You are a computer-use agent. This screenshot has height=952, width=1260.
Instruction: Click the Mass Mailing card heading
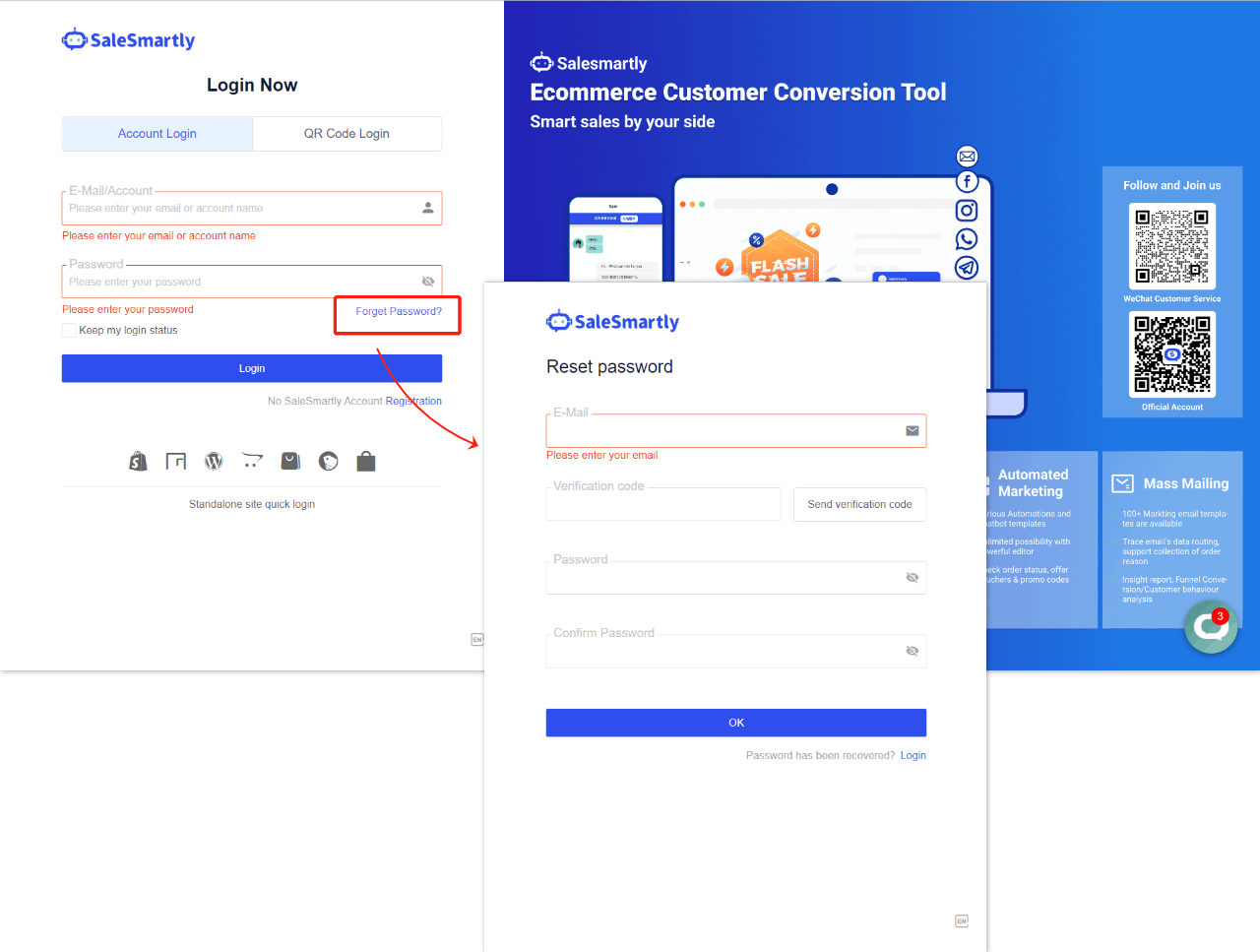1186,483
